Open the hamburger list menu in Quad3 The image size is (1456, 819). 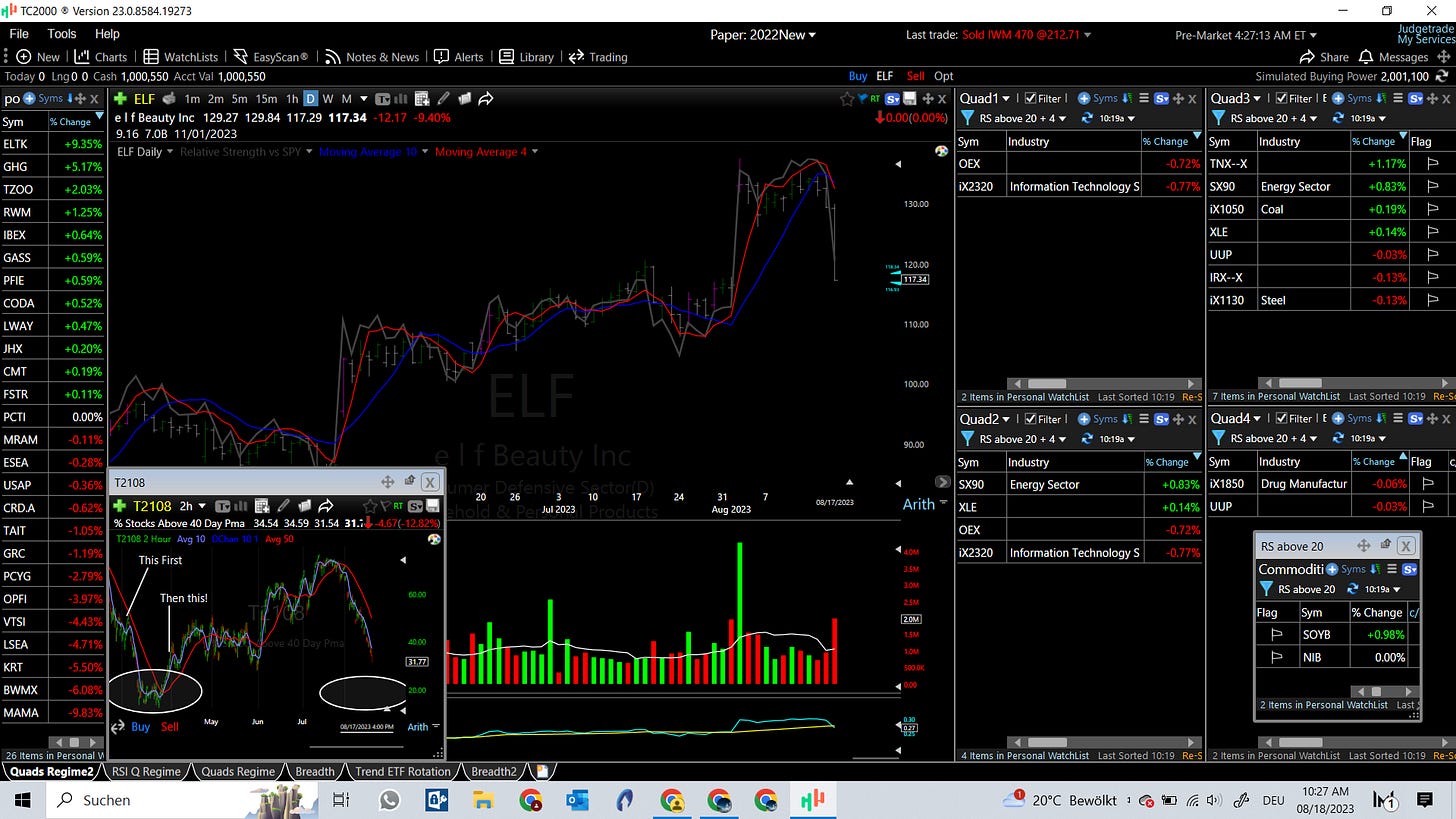coord(1398,98)
